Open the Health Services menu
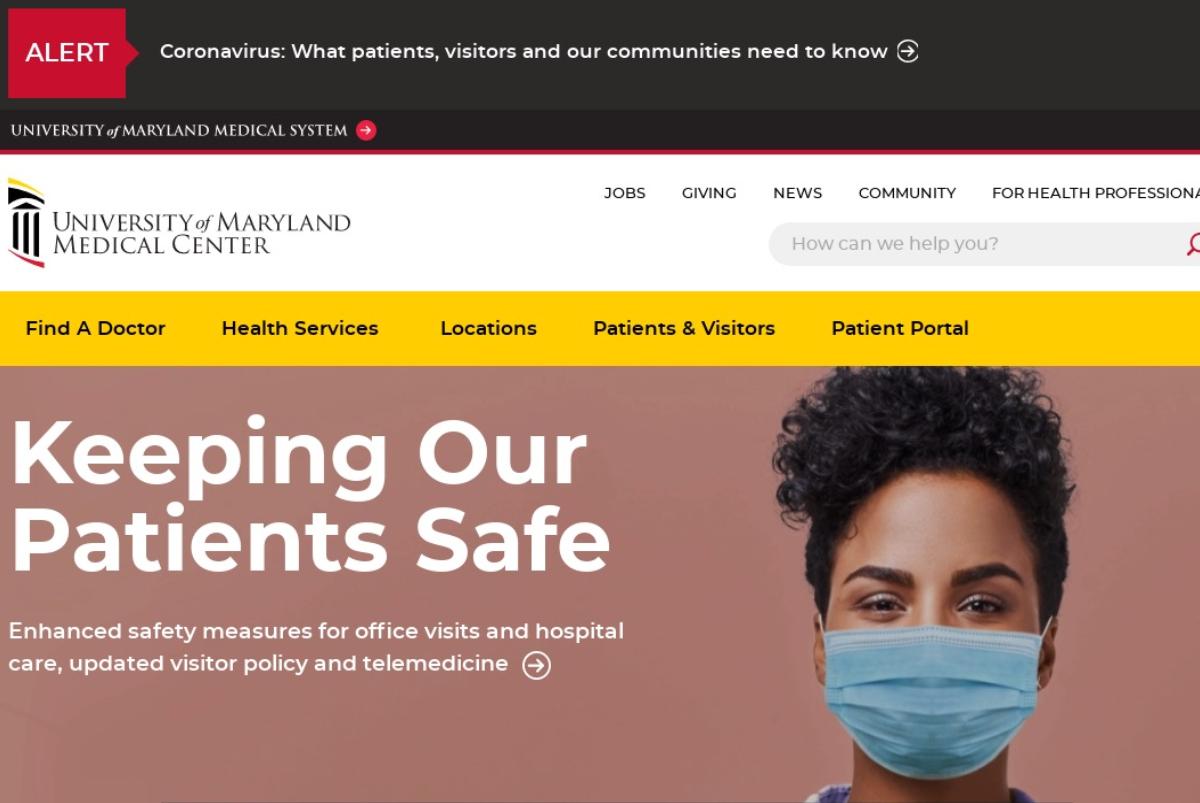Image resolution: width=1200 pixels, height=803 pixels. coord(300,328)
